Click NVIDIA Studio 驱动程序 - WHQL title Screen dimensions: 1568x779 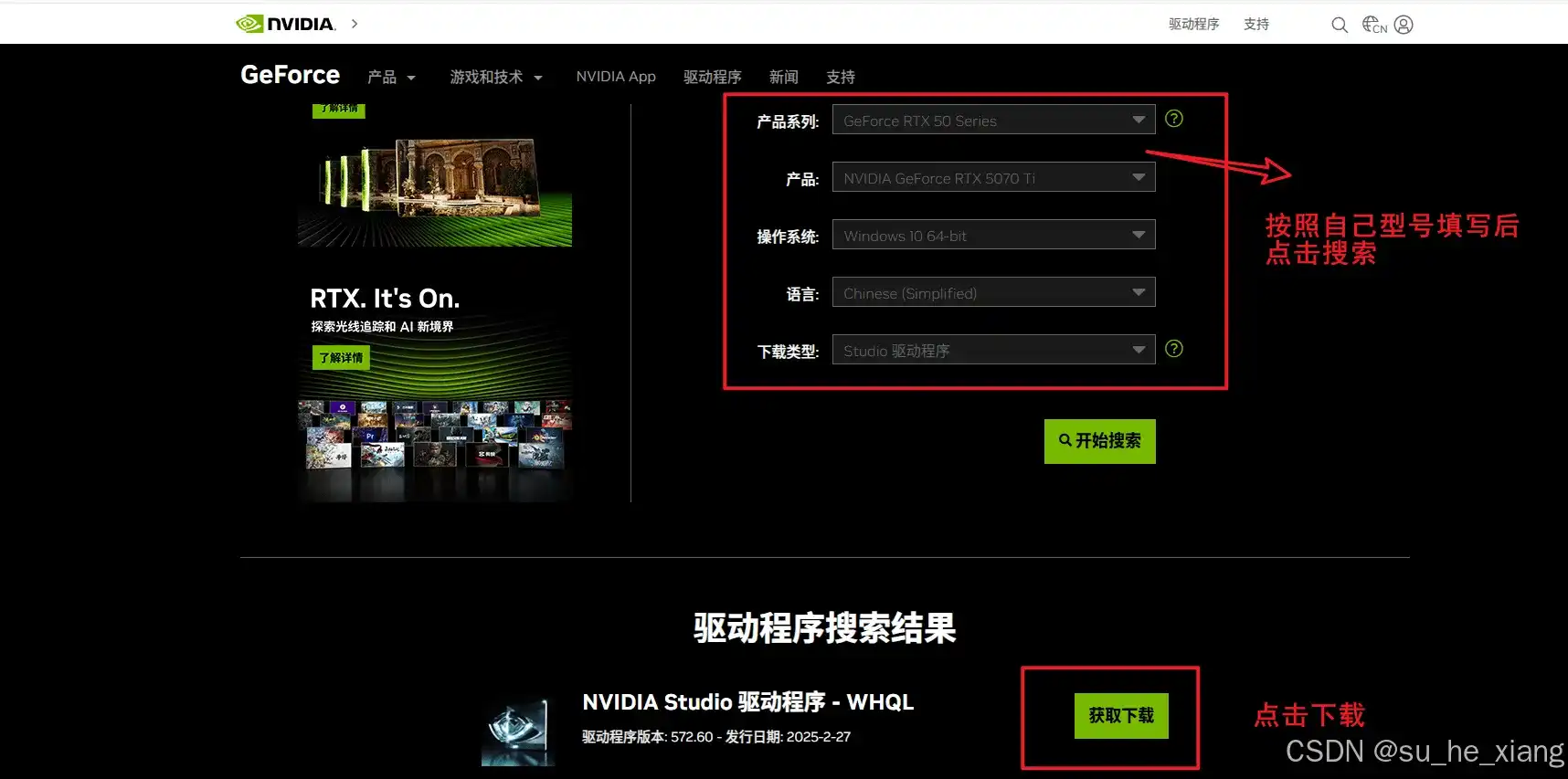point(748,702)
